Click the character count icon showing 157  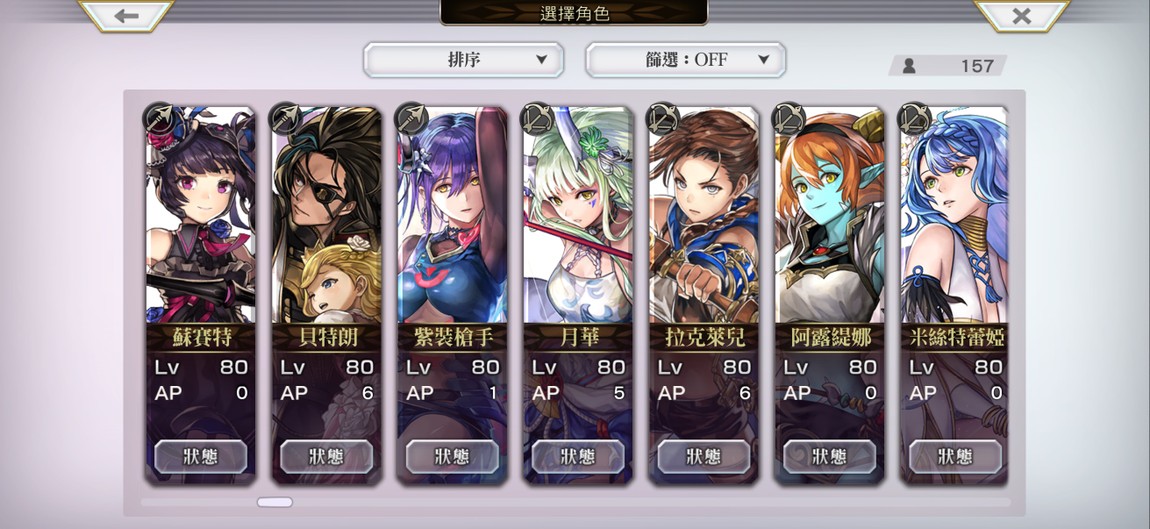pyautogui.click(x=909, y=66)
